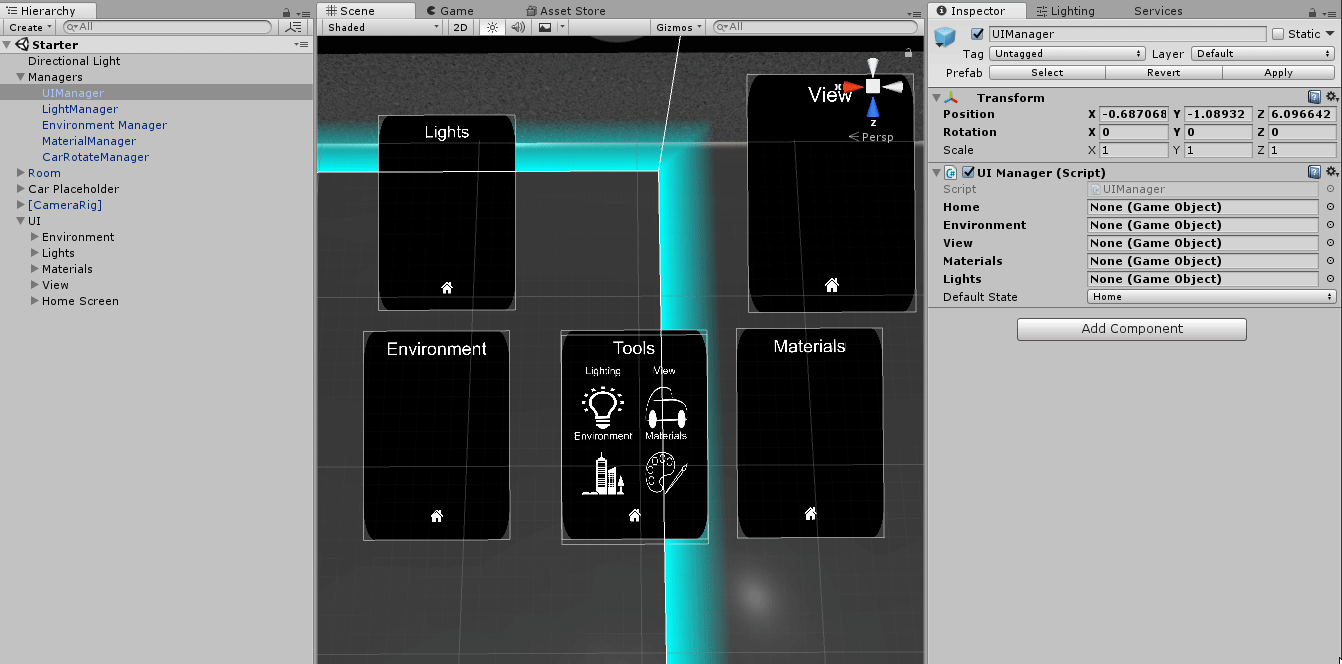
Task: Enable the Static checkbox
Action: (x=1278, y=34)
